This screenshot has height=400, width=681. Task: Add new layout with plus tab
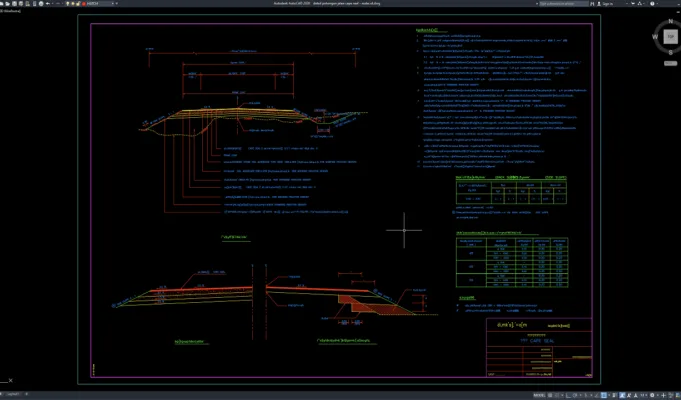pyautogui.click(x=26, y=394)
